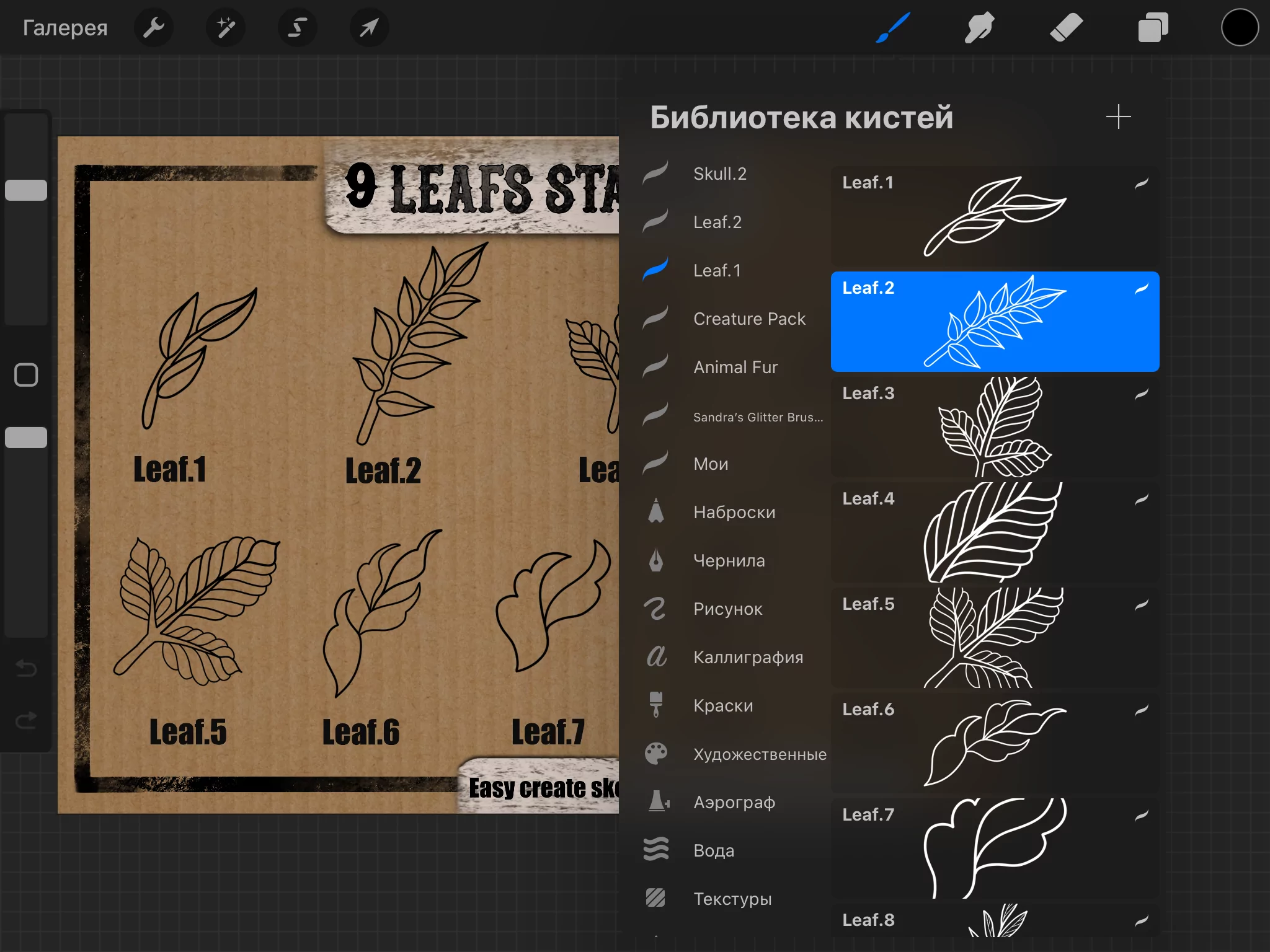
Task: Click the Текстуры hatched square icon
Action: [655, 897]
